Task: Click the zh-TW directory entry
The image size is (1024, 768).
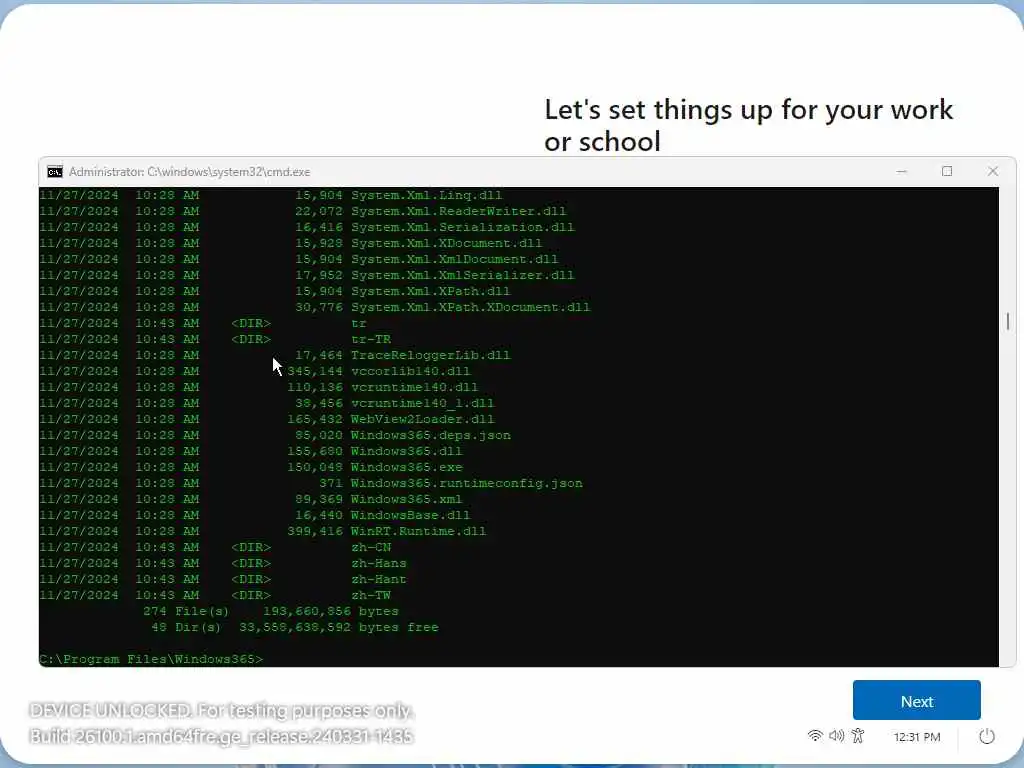Action: pyautogui.click(x=371, y=595)
